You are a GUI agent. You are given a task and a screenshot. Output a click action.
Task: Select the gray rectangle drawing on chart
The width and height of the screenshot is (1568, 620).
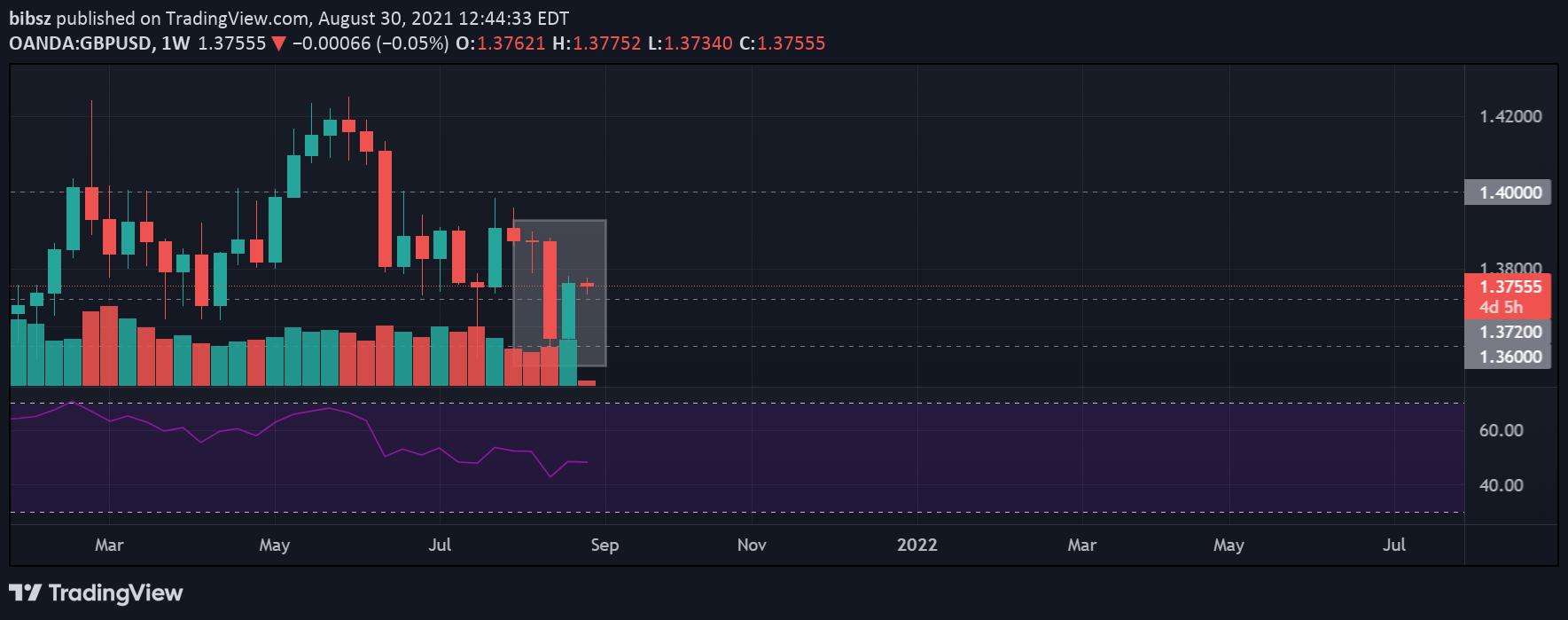[560, 293]
